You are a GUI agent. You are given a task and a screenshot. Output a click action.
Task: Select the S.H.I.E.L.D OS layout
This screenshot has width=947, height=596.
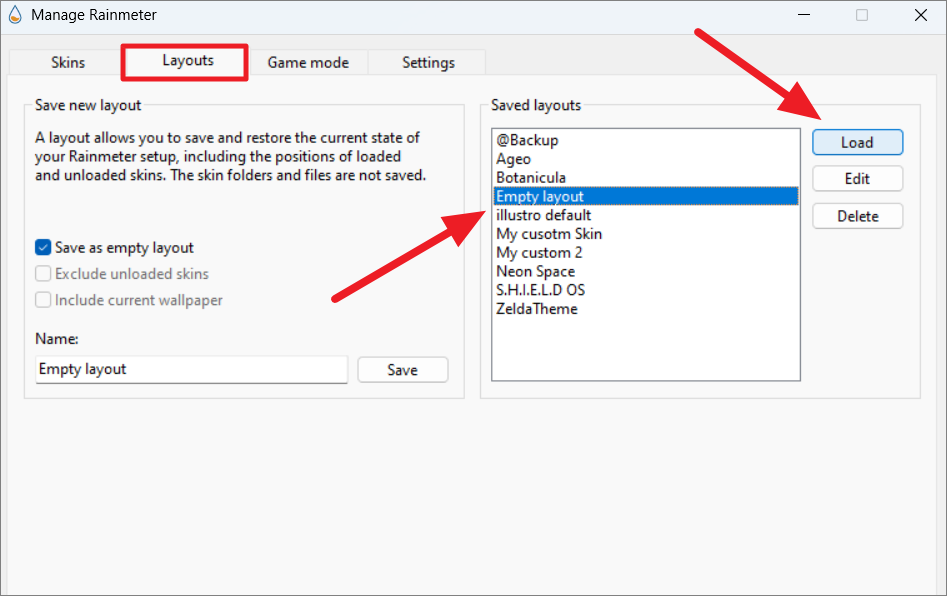click(646, 290)
